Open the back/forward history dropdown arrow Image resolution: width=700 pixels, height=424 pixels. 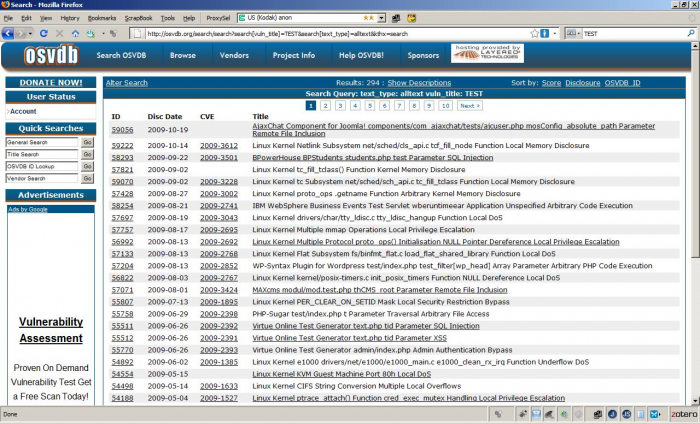[30, 33]
